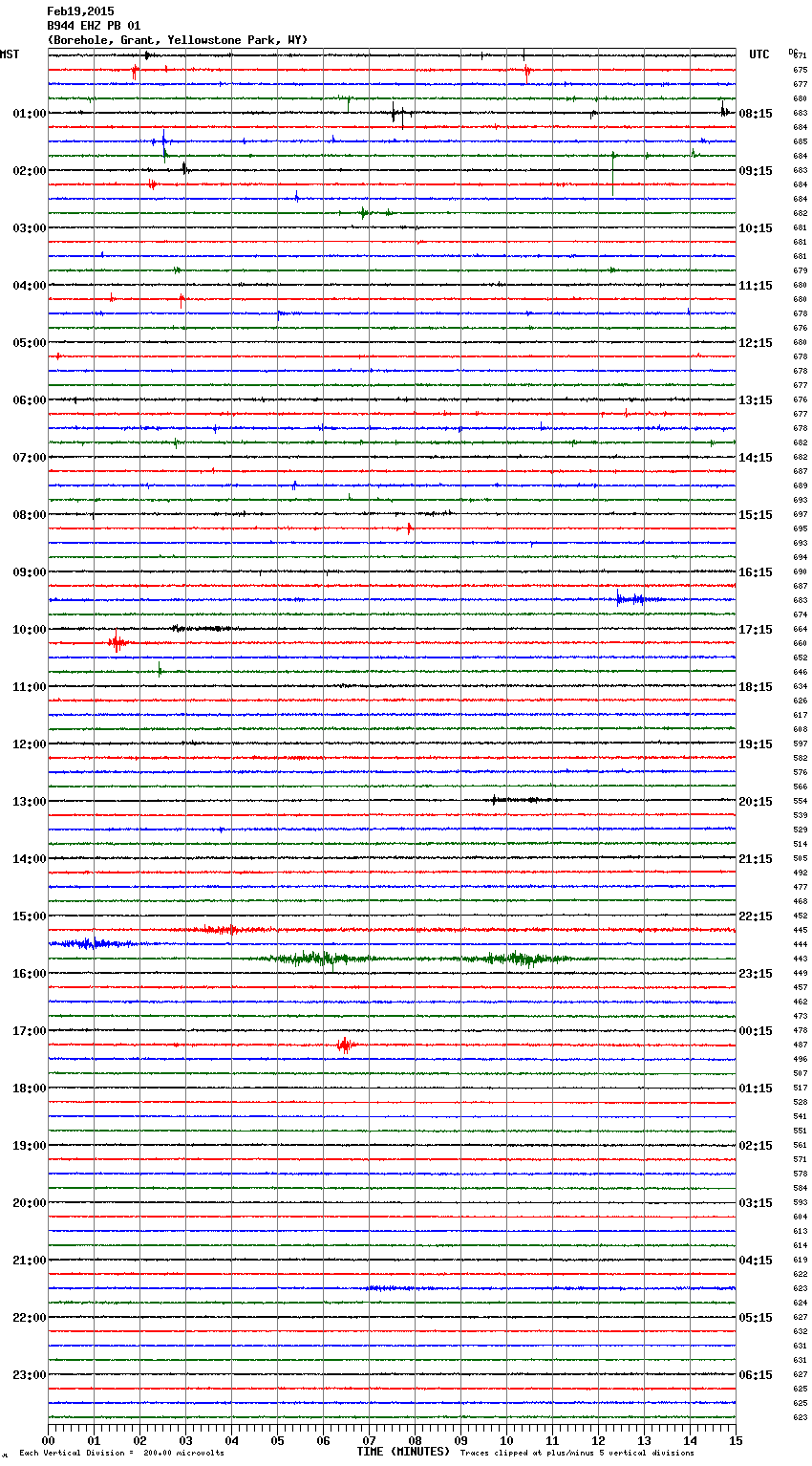Click the 15:00 MST time label
Image resolution: width=812 pixels, height=1466 pixels.
(x=30, y=916)
